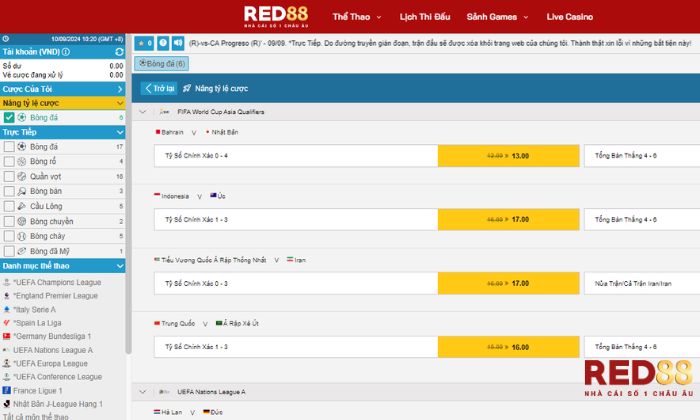Image resolution: width=700 pixels, height=420 pixels.
Task: Click American football icon next to Bóng đá Mỹ
Action: (x=21, y=251)
